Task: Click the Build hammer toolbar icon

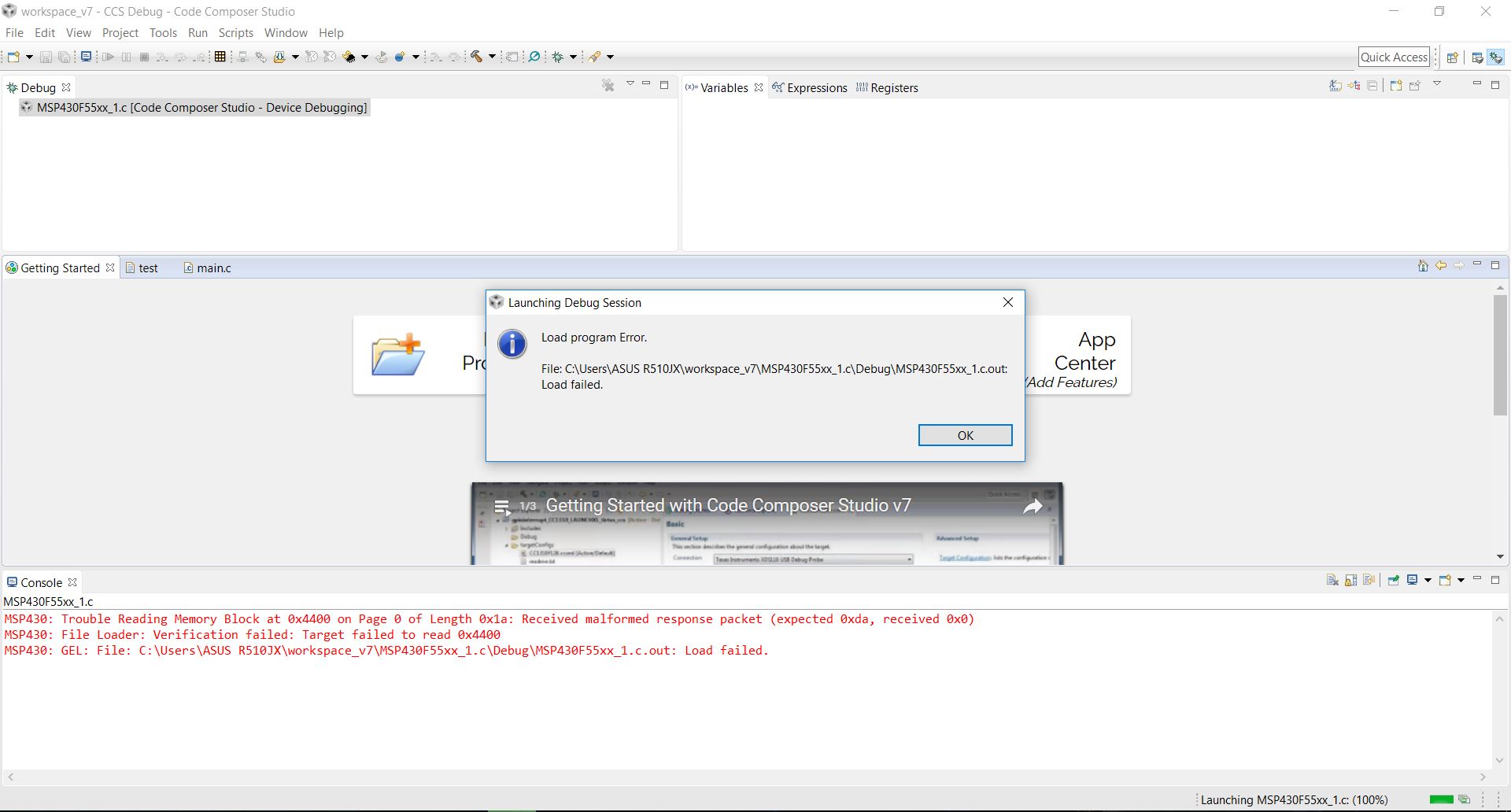Action: tap(476, 57)
